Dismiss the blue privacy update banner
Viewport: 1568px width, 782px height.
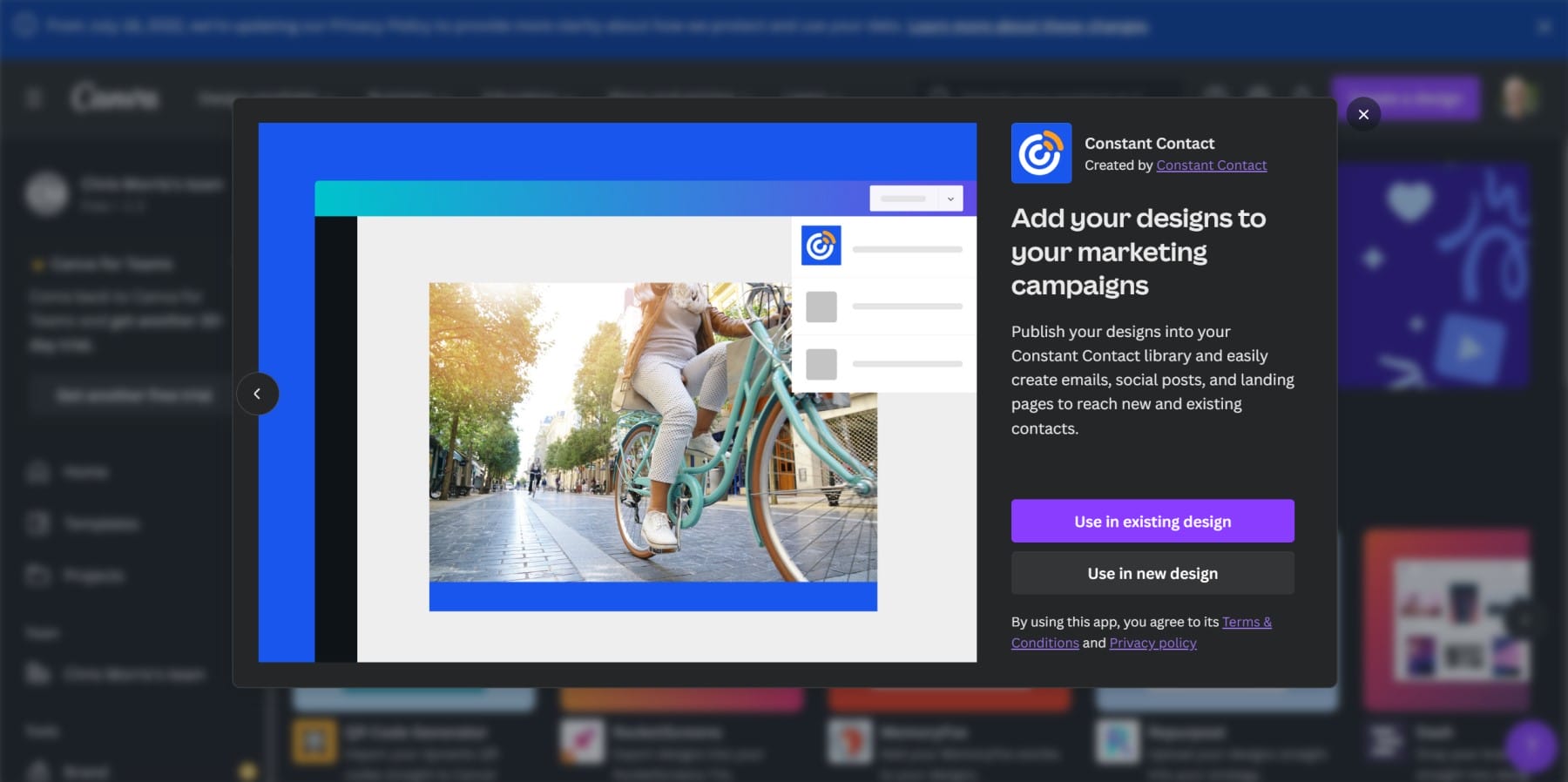pyautogui.click(x=1544, y=27)
